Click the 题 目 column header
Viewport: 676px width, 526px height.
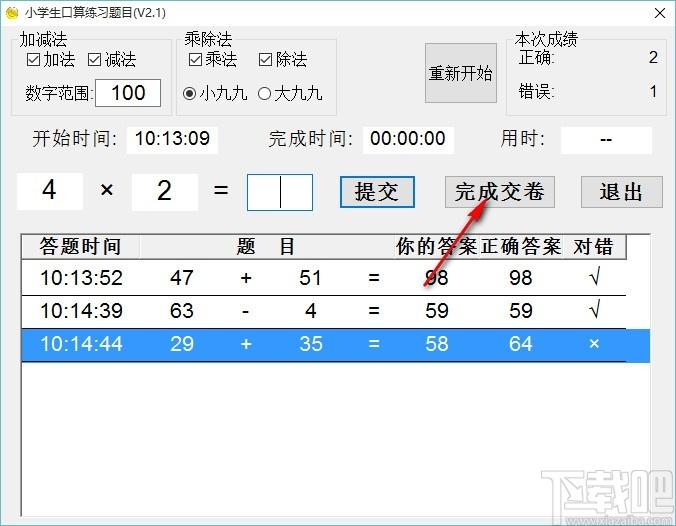click(266, 247)
